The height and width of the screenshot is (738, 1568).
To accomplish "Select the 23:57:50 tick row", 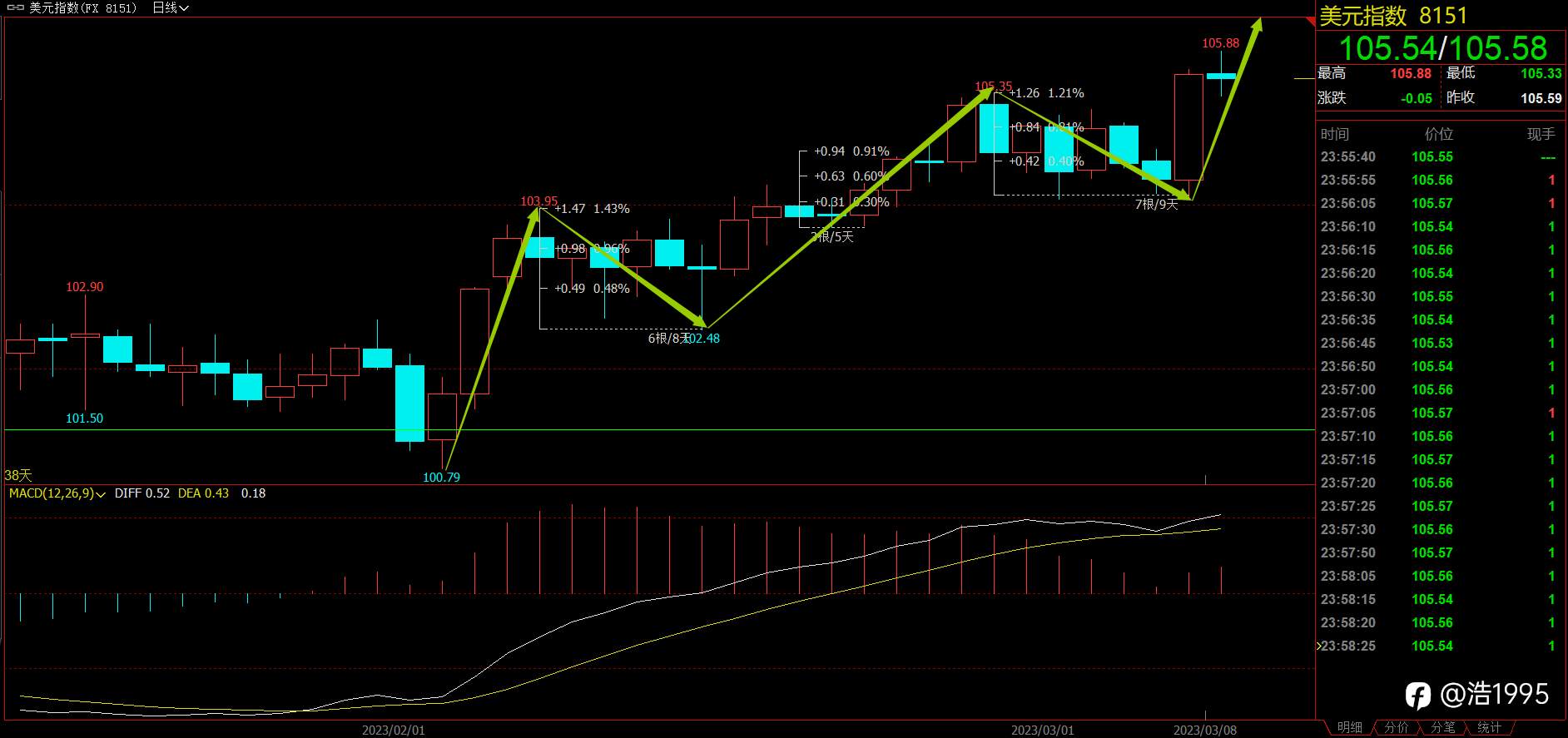I will coord(1440,552).
